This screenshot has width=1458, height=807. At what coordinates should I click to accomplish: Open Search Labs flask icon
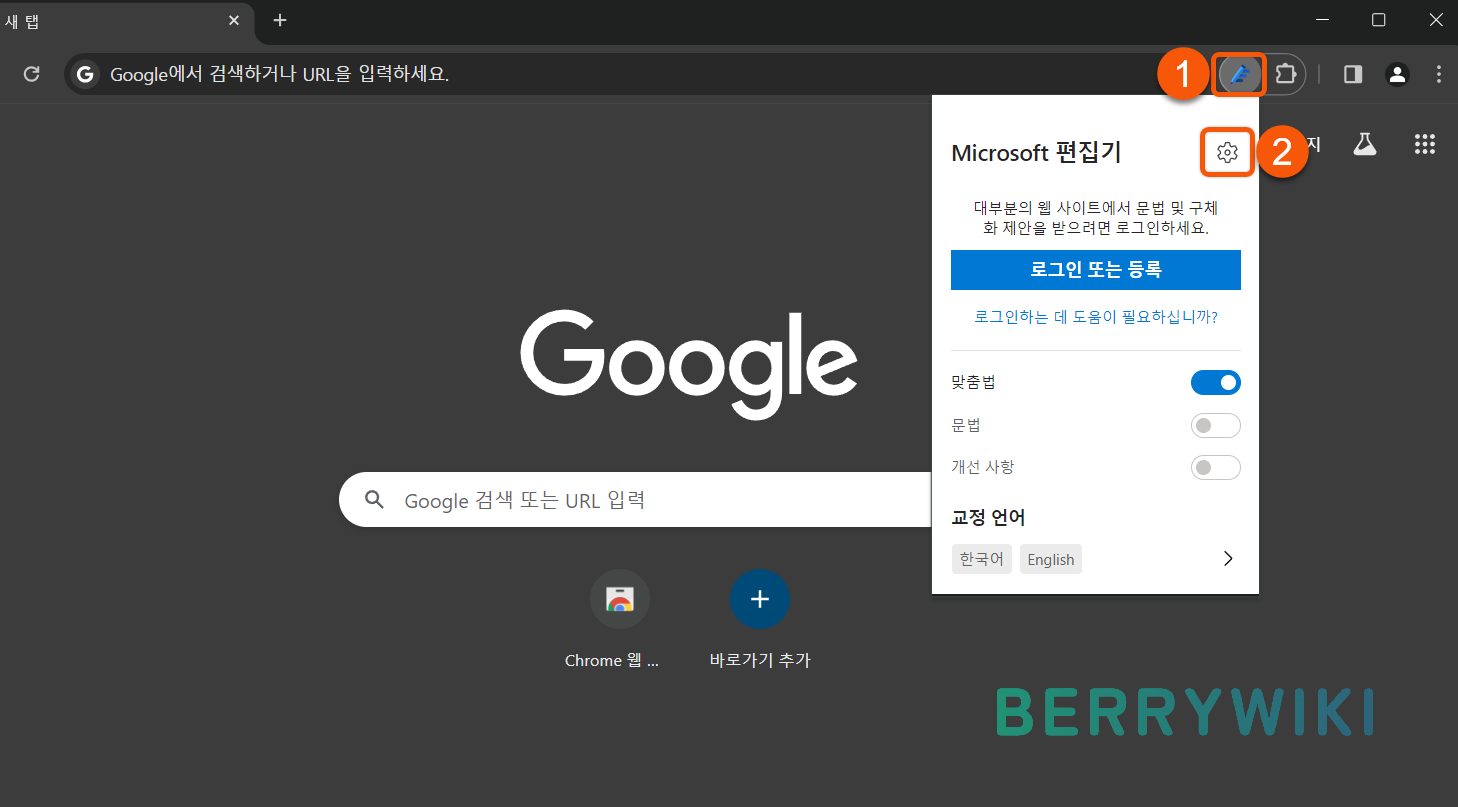1365,144
